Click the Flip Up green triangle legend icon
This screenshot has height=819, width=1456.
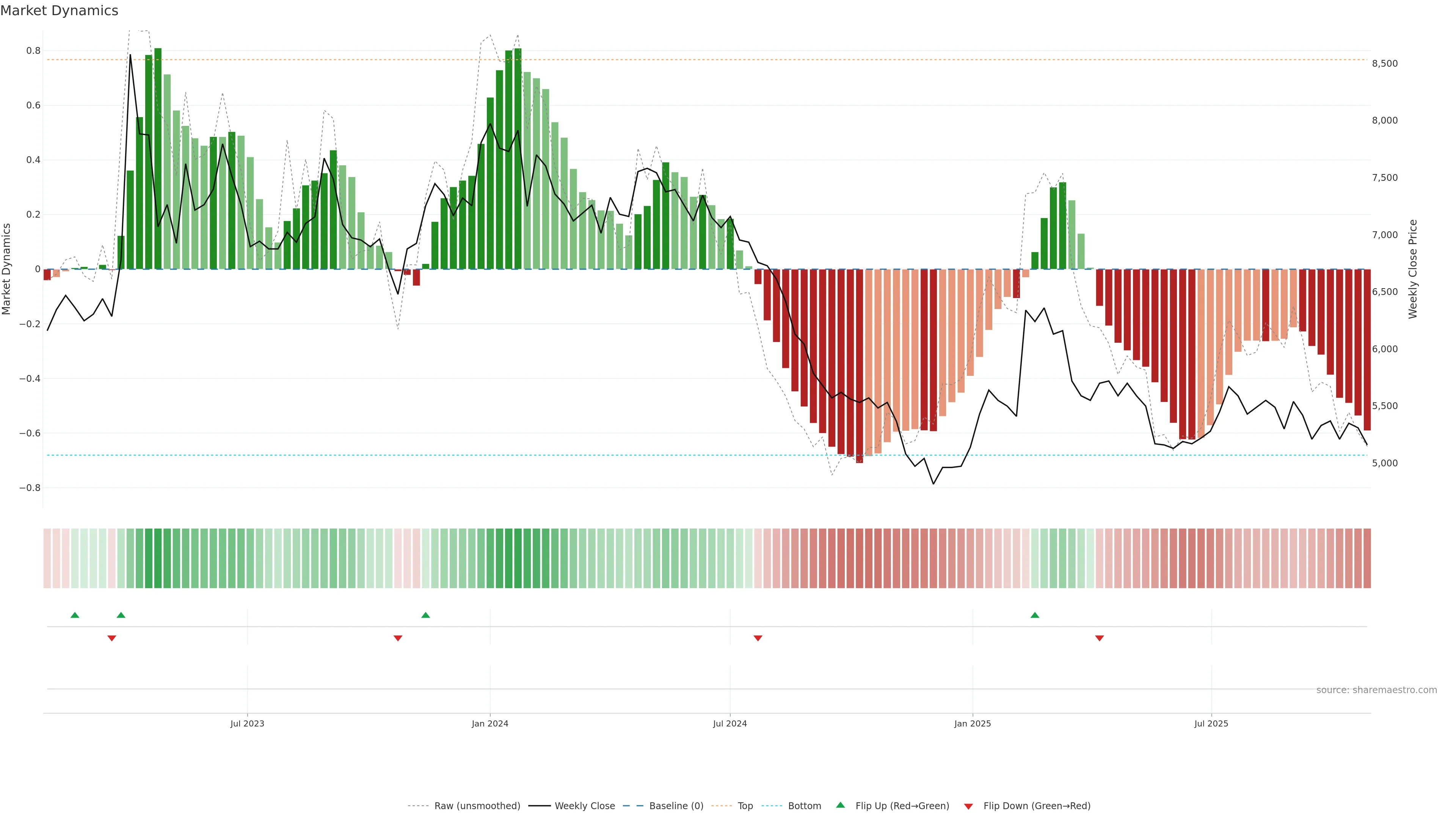tap(841, 805)
